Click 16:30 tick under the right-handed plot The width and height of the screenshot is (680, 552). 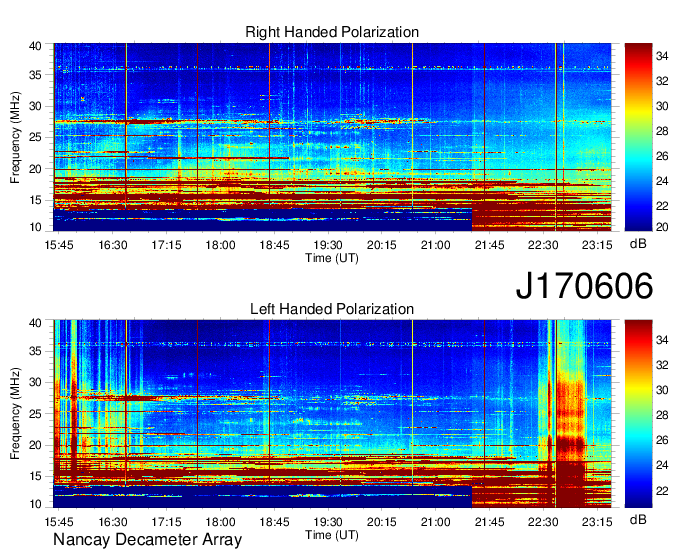click(x=113, y=245)
